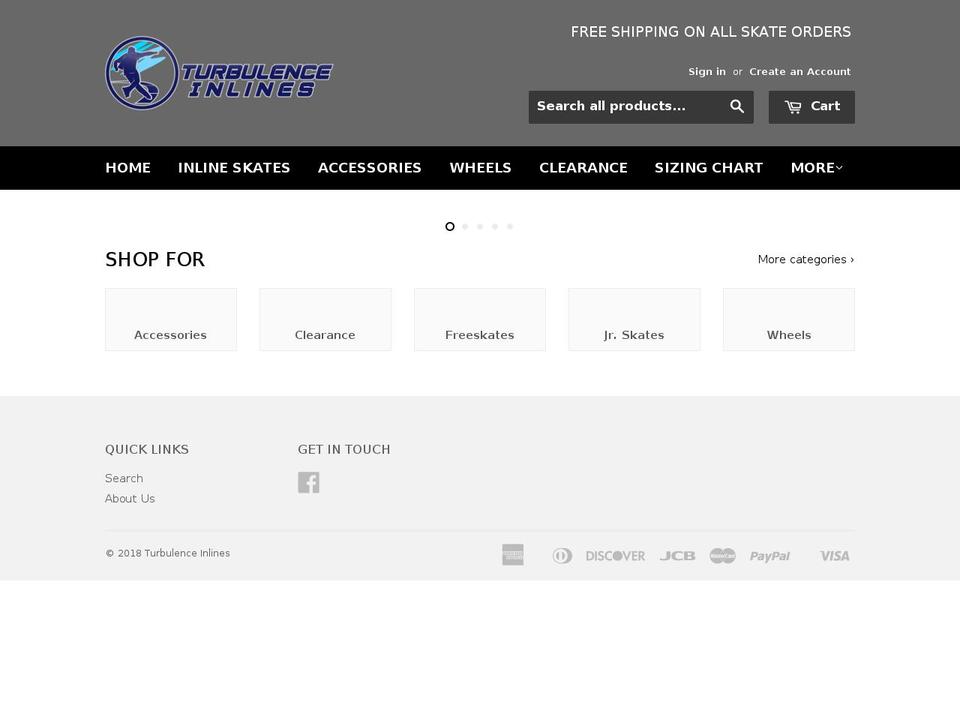
Task: Open the Wheels category card
Action: [x=789, y=320]
